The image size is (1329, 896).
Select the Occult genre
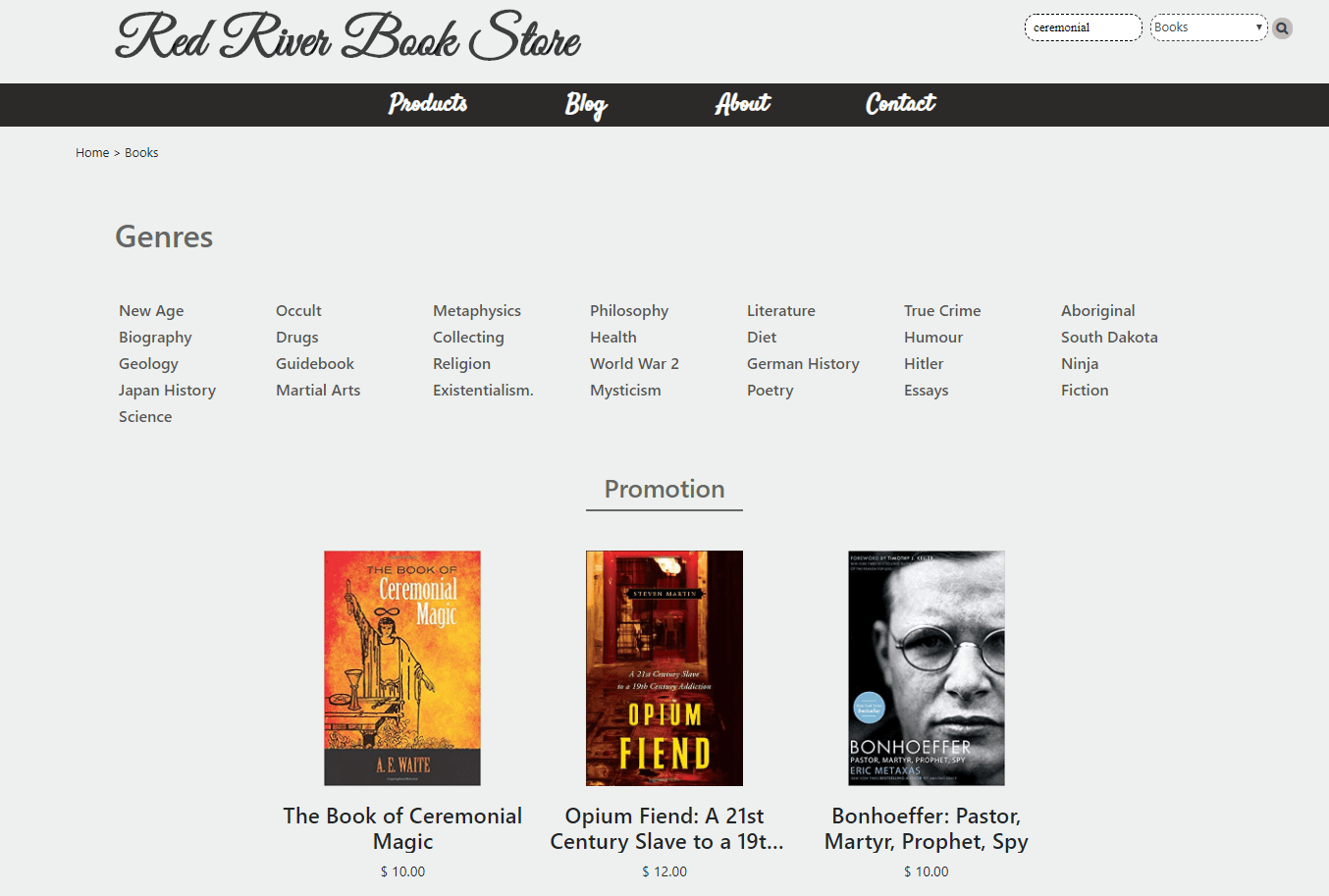[298, 311]
